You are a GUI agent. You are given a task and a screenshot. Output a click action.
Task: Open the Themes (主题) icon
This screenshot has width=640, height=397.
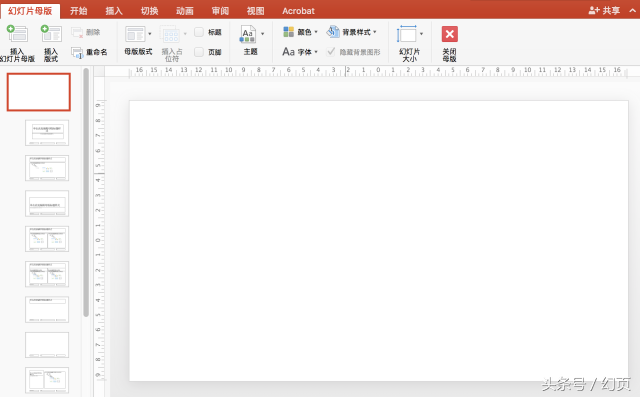pos(248,34)
